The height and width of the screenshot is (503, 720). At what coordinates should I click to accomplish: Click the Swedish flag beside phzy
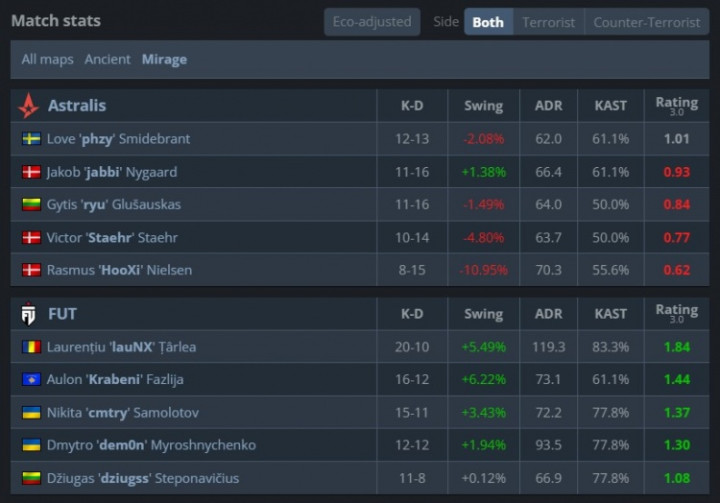[31, 139]
